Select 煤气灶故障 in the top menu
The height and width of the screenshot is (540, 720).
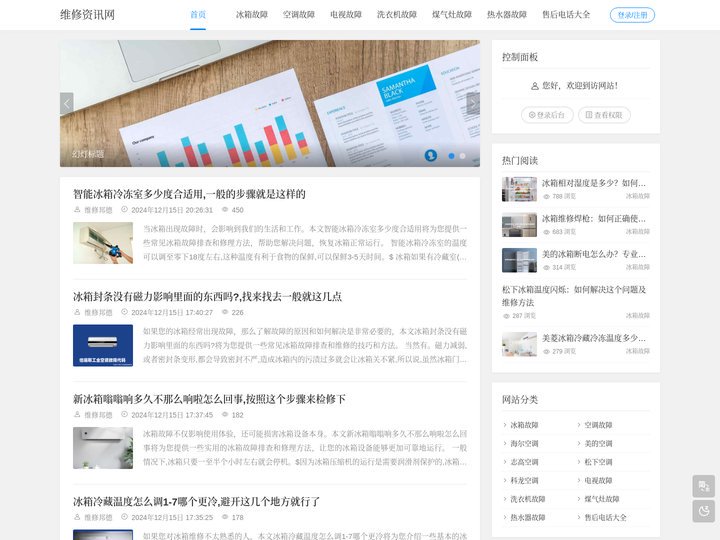click(452, 15)
